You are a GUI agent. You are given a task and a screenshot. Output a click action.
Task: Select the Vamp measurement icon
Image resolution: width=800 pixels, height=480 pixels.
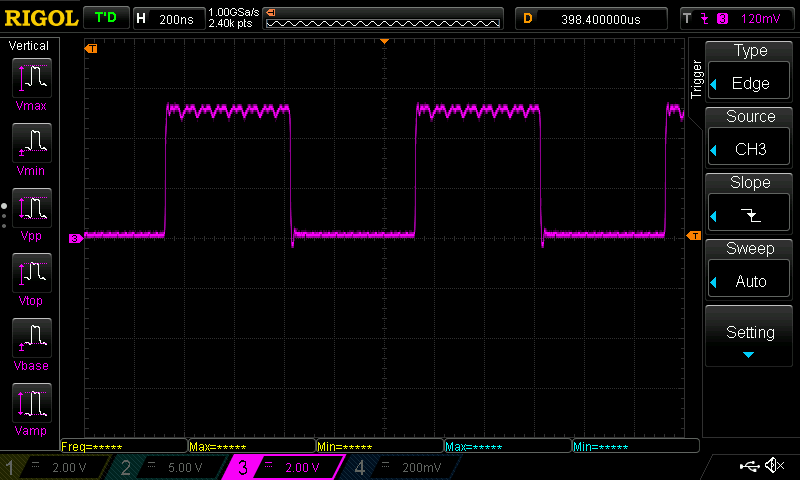click(32, 403)
